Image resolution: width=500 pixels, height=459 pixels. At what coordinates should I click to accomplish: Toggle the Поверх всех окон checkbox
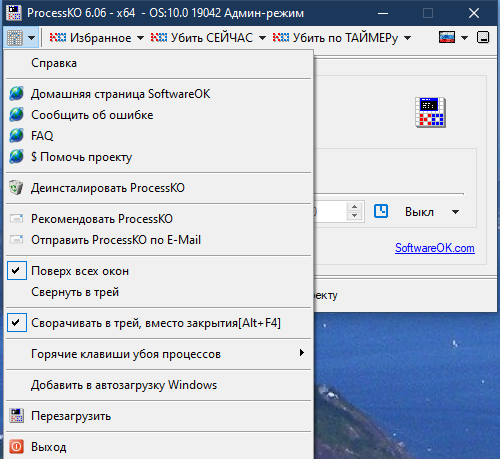(17, 271)
